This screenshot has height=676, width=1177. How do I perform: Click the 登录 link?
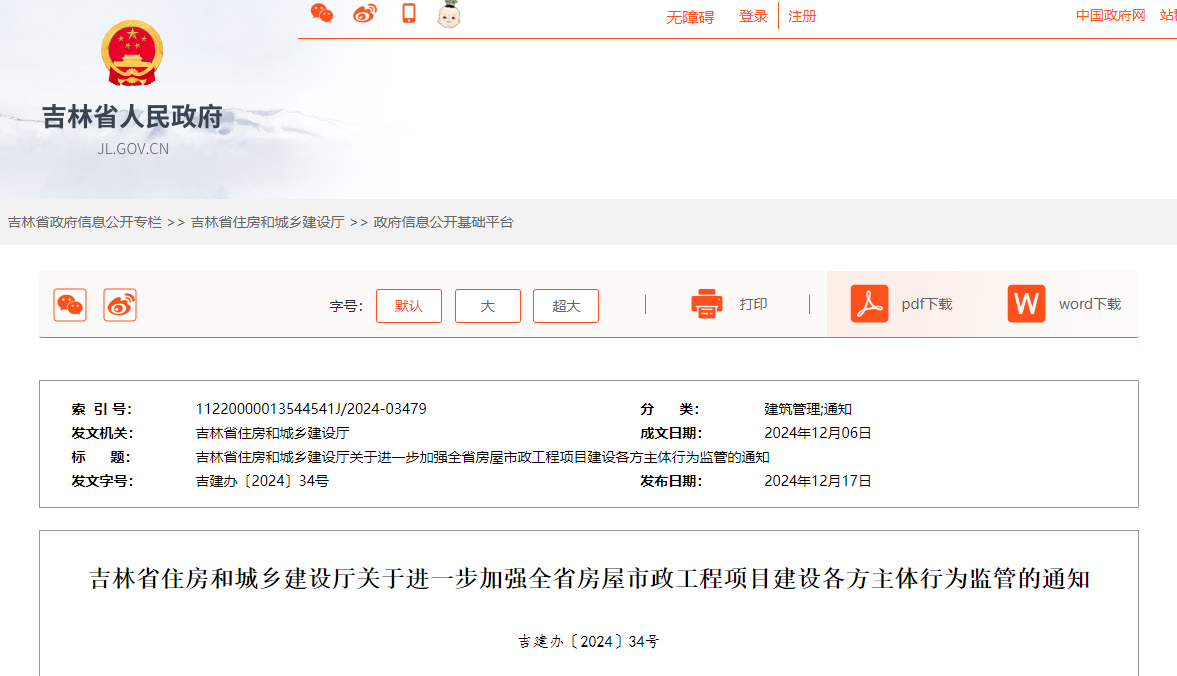pos(752,15)
